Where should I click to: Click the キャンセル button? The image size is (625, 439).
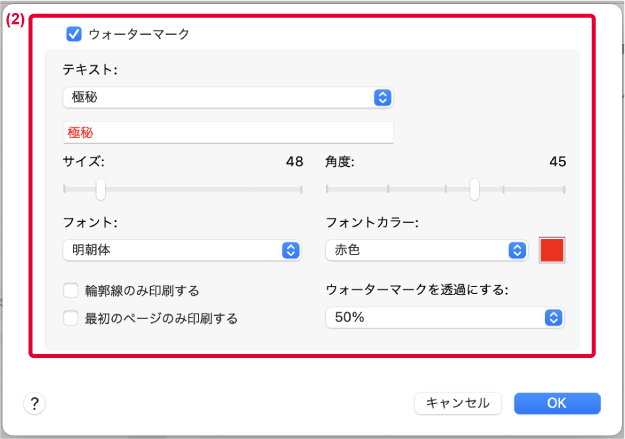click(458, 403)
